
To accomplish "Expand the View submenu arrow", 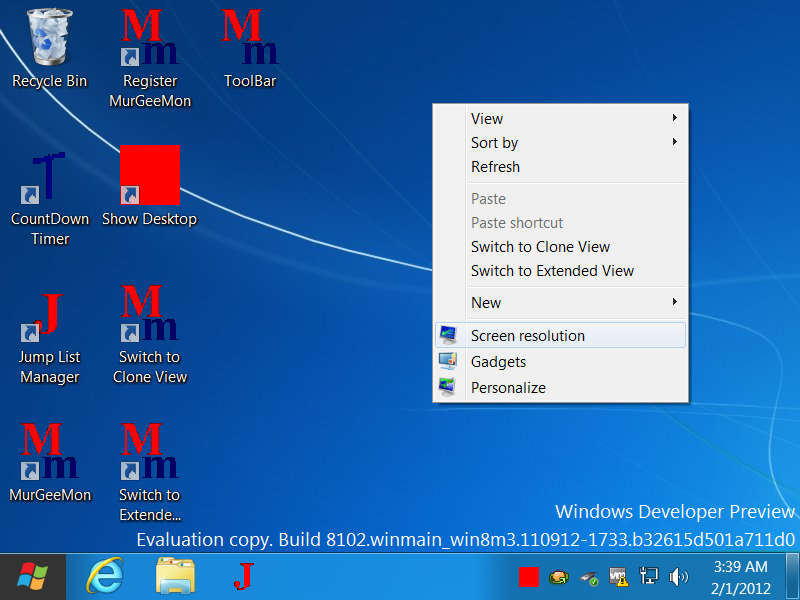I will [674, 118].
